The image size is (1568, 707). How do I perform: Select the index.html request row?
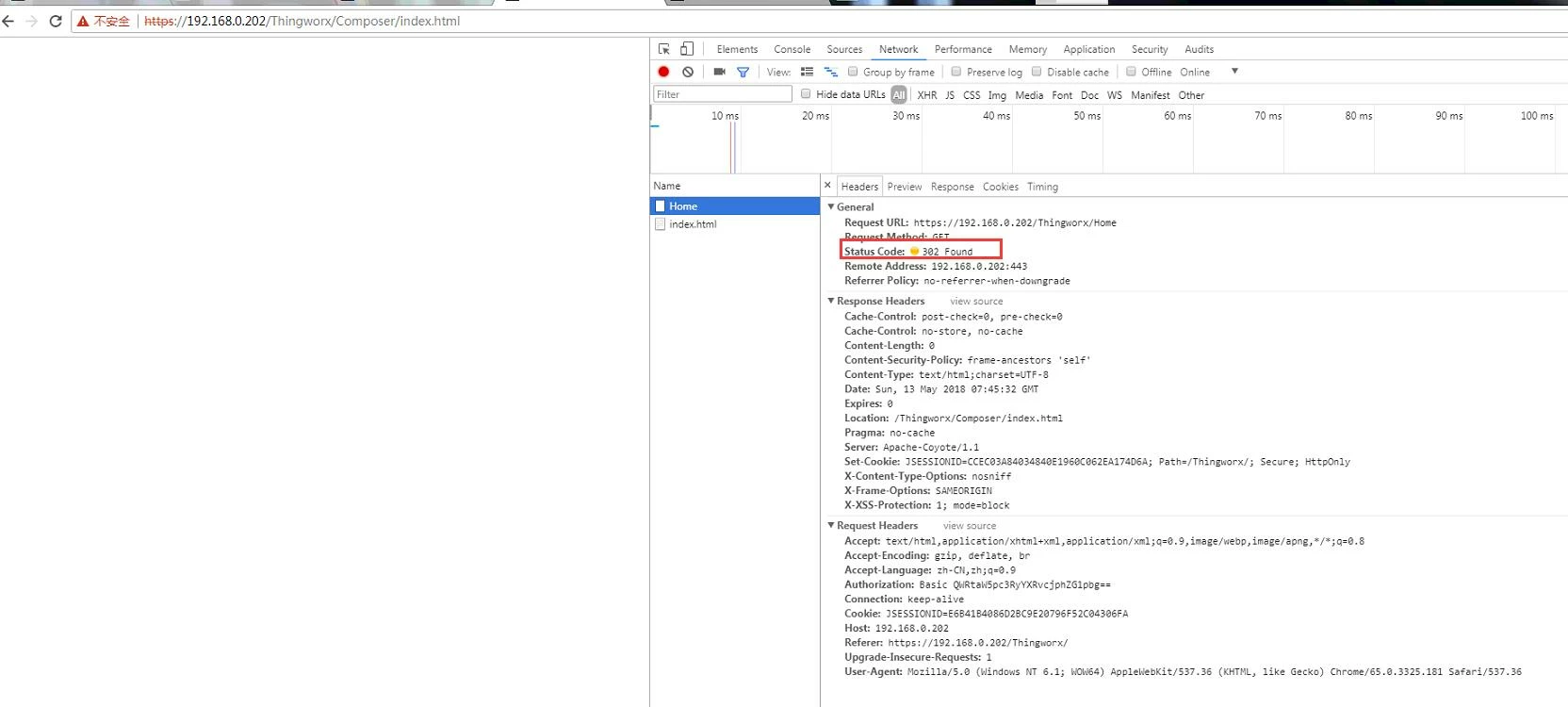pyautogui.click(x=735, y=224)
